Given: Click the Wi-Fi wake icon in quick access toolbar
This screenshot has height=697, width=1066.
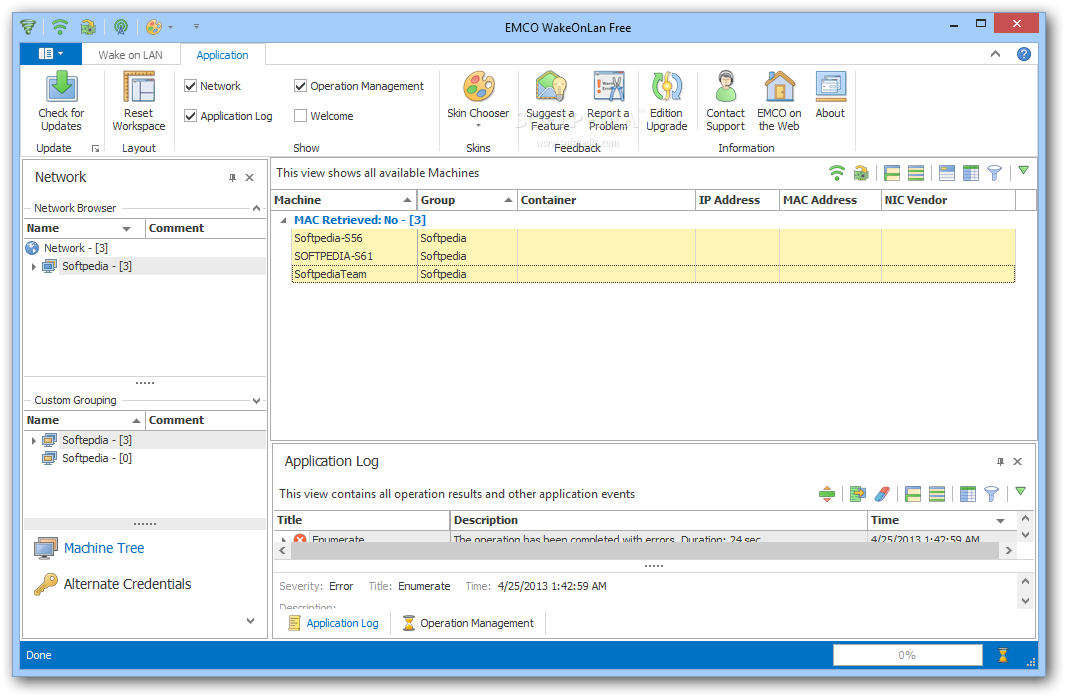Looking at the screenshot, I should 60,27.
